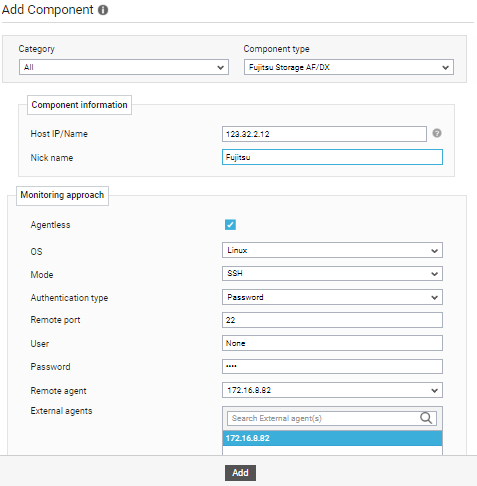Click the Add button

point(240,473)
